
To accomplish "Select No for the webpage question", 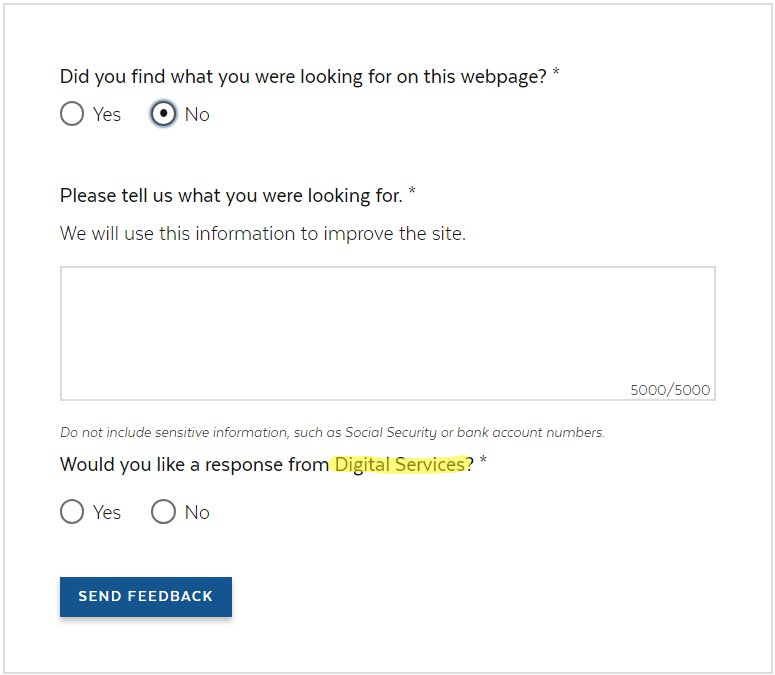I will (x=163, y=114).
